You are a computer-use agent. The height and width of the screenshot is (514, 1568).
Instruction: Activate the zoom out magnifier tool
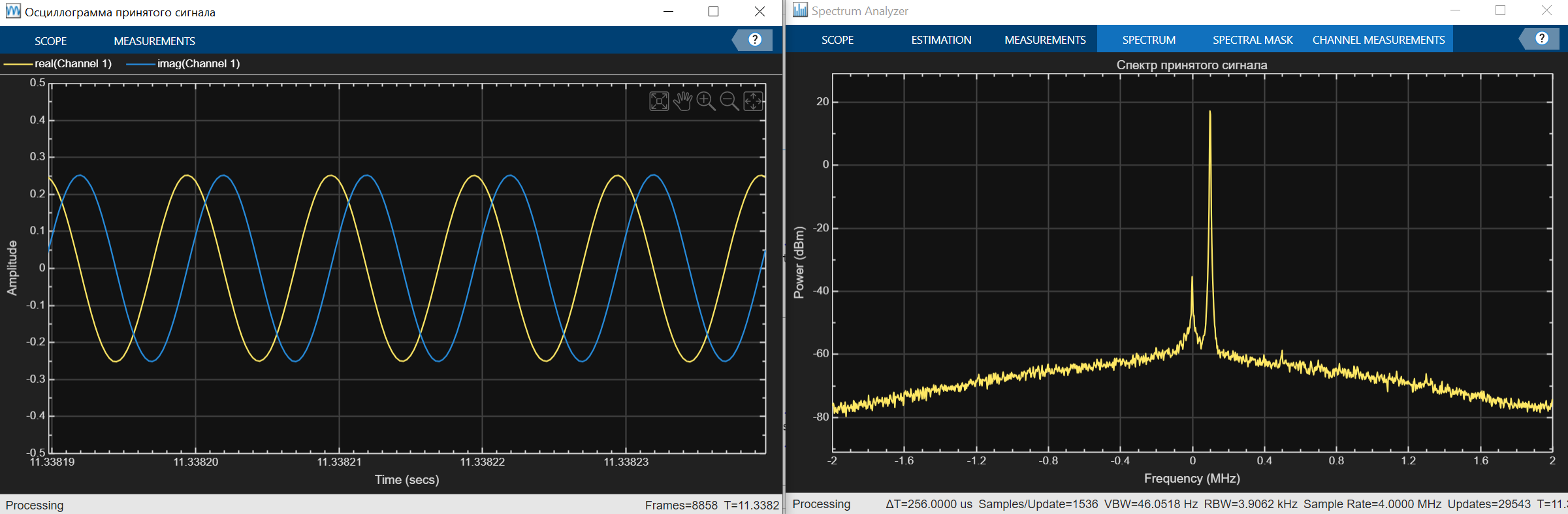(729, 101)
